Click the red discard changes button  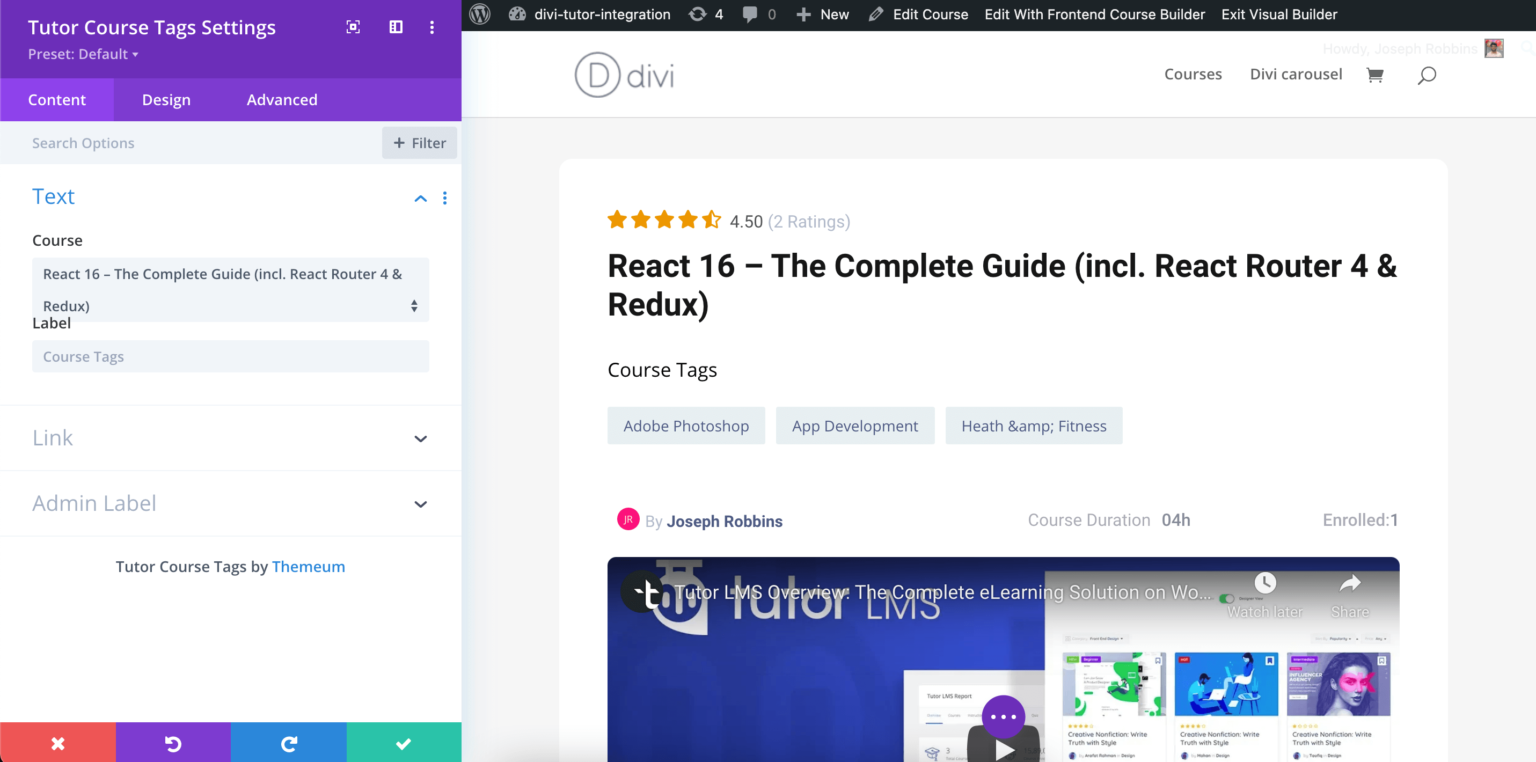[x=58, y=743]
